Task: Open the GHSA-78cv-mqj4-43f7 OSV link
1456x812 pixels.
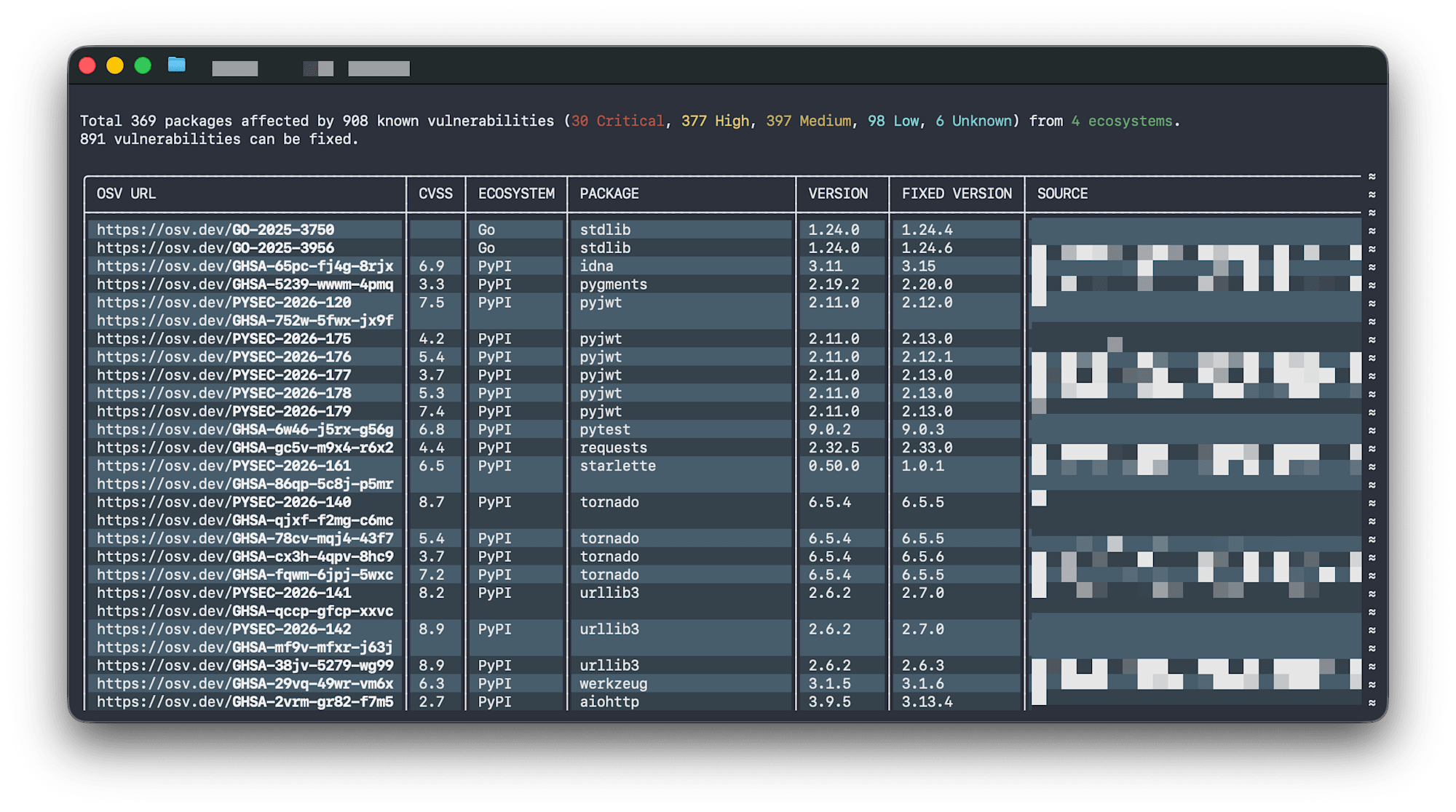Action: pyautogui.click(x=245, y=539)
